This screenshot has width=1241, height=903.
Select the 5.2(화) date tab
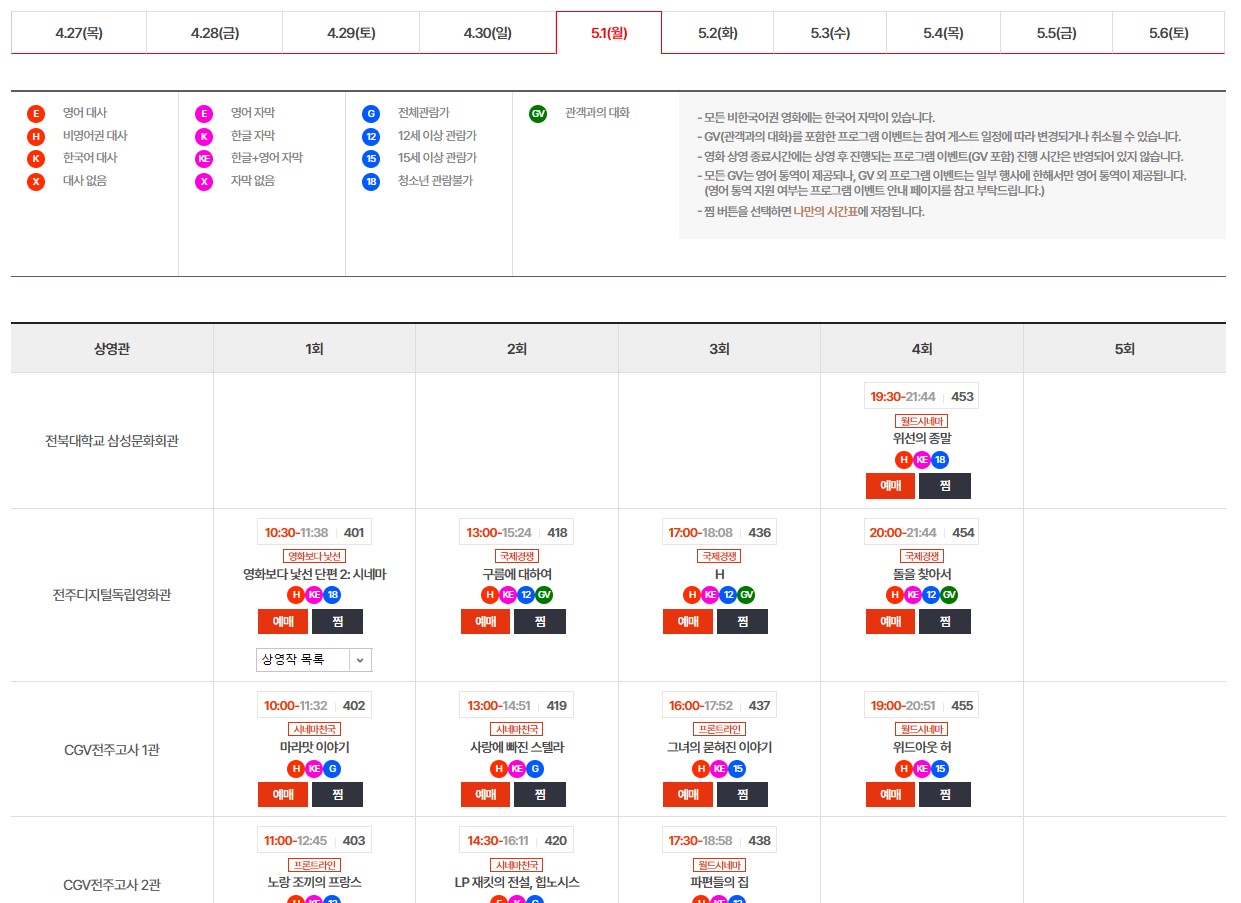(x=718, y=33)
